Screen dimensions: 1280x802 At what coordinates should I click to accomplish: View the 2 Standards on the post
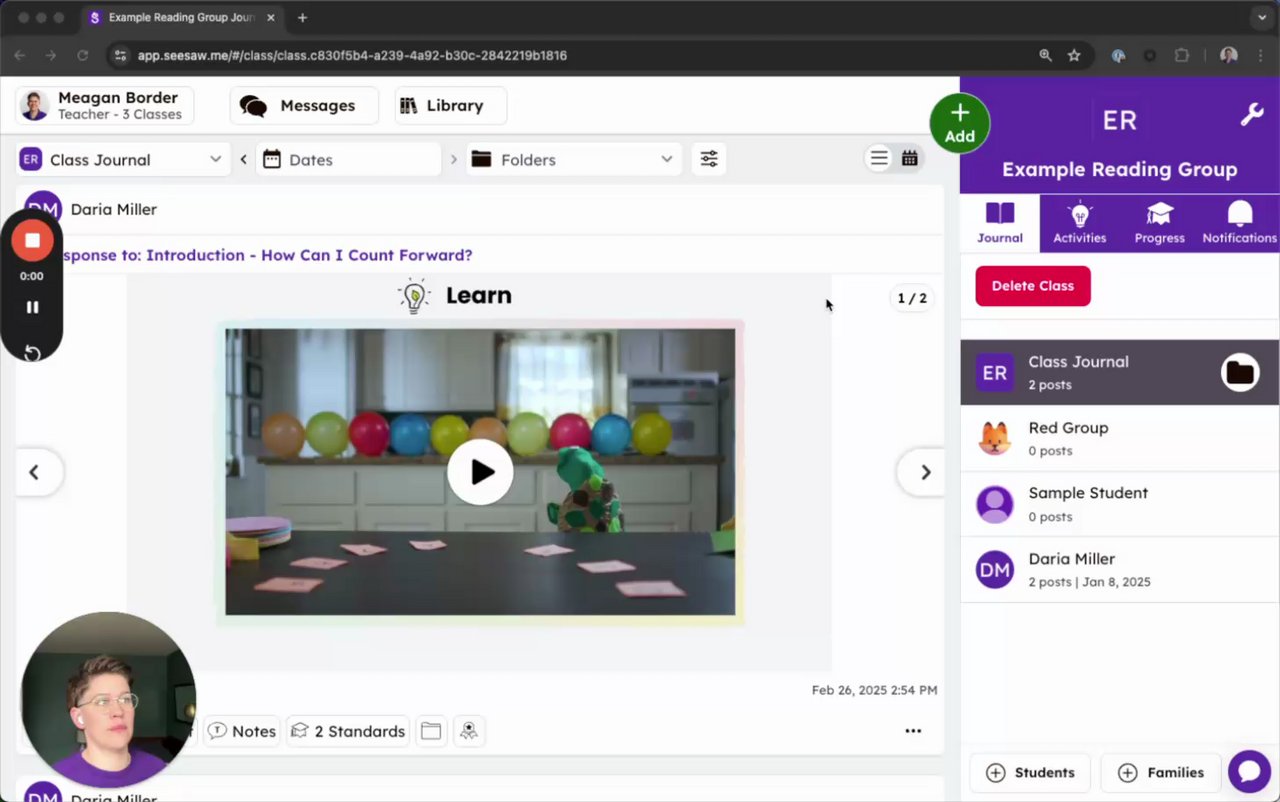pos(348,731)
